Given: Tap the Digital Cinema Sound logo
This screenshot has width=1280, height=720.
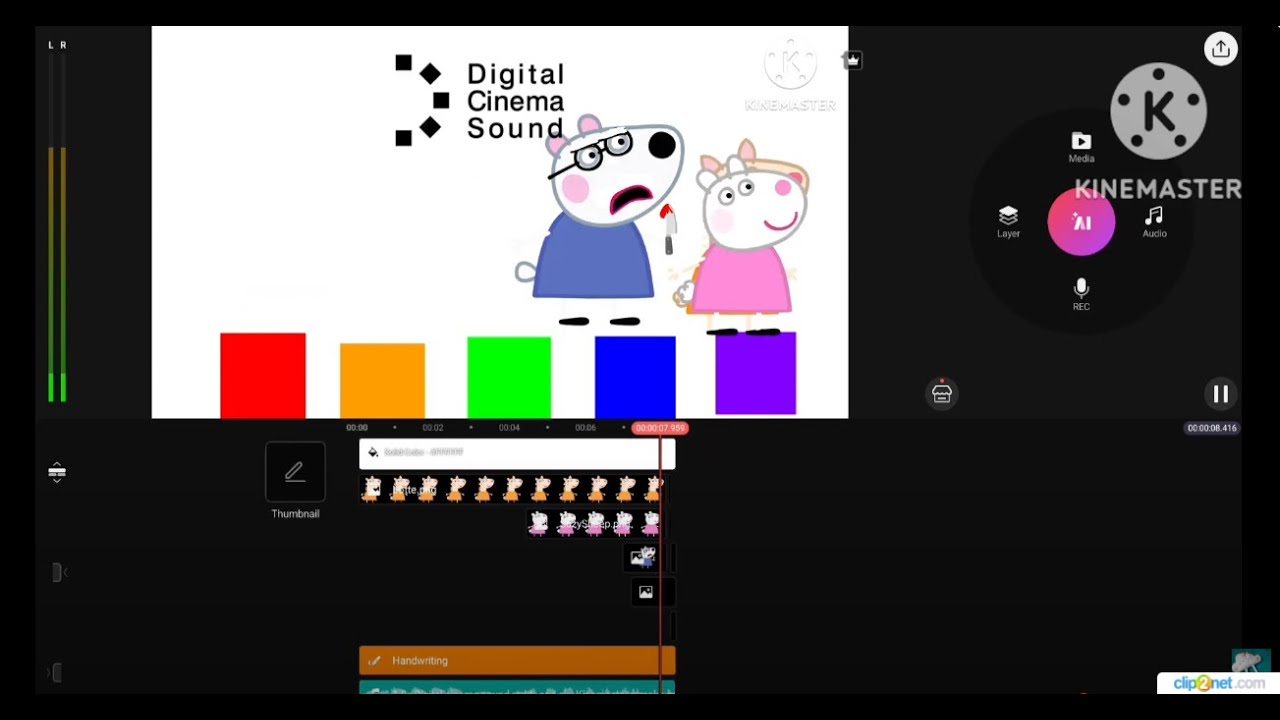Looking at the screenshot, I should [x=481, y=101].
